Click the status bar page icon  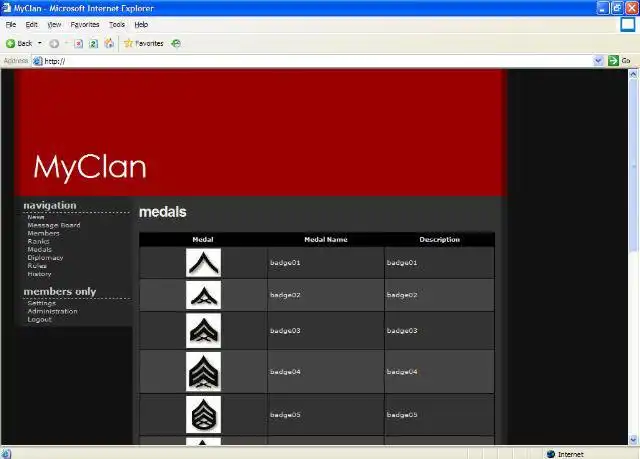[x=6, y=454]
